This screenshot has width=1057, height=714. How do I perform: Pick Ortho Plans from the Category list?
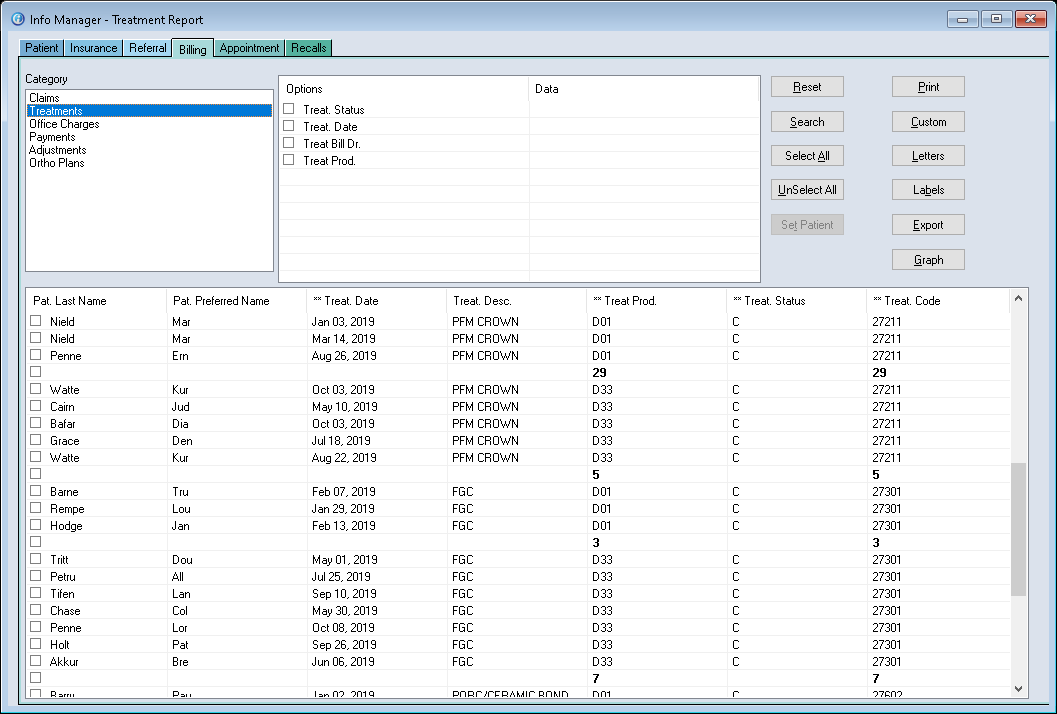coord(56,163)
